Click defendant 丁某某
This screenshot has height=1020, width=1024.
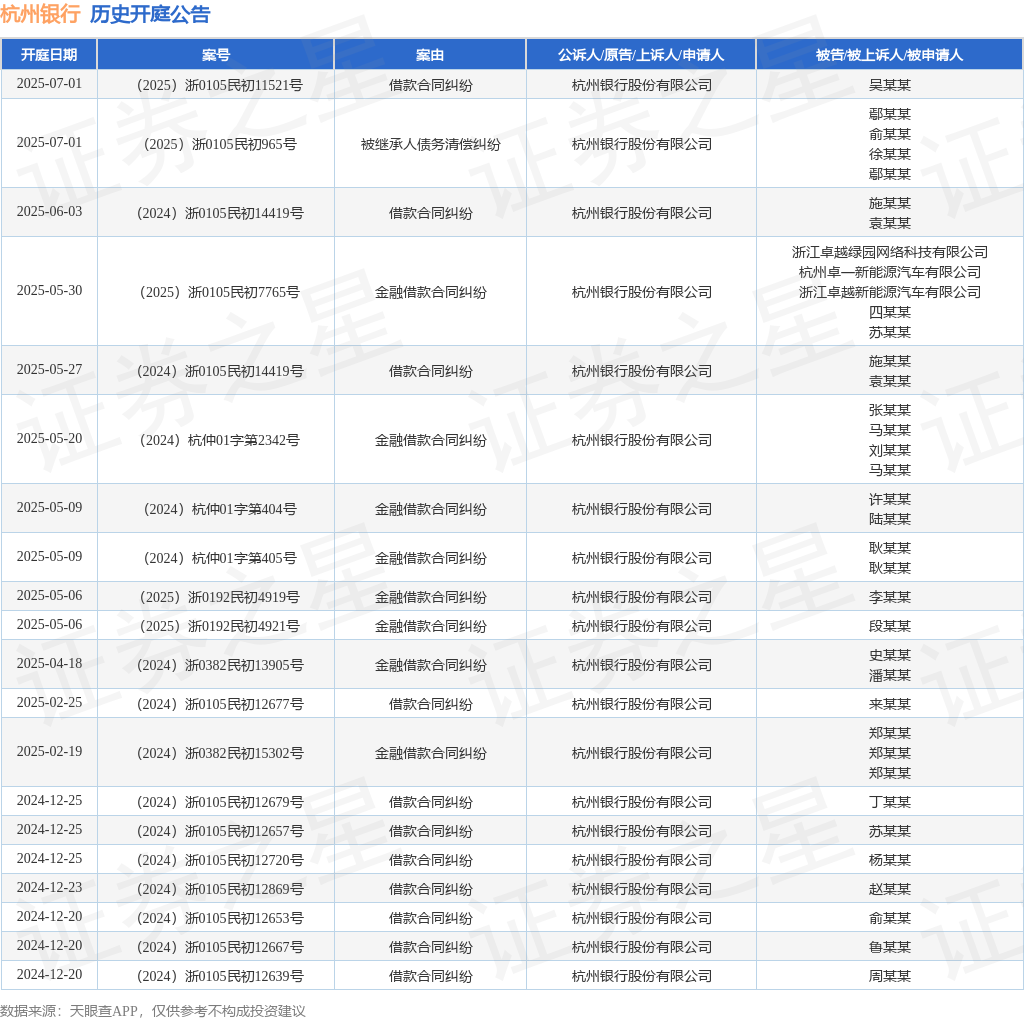[x=889, y=802]
